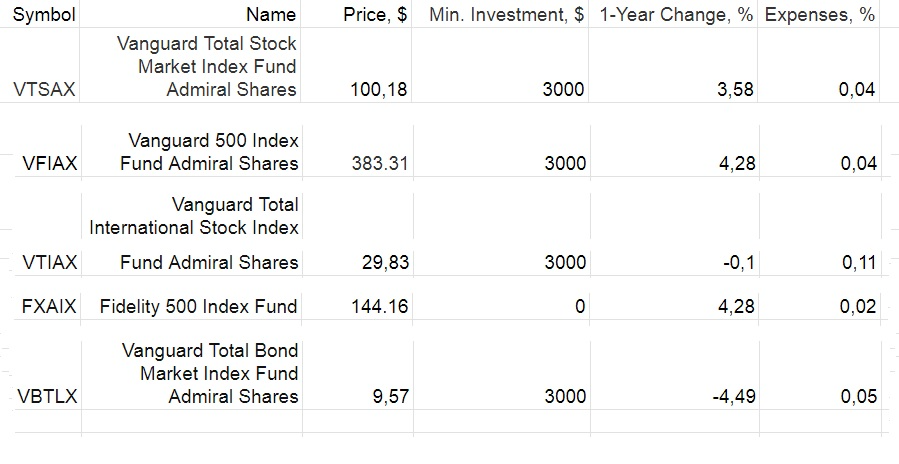Click the Name column header

[270, 15]
